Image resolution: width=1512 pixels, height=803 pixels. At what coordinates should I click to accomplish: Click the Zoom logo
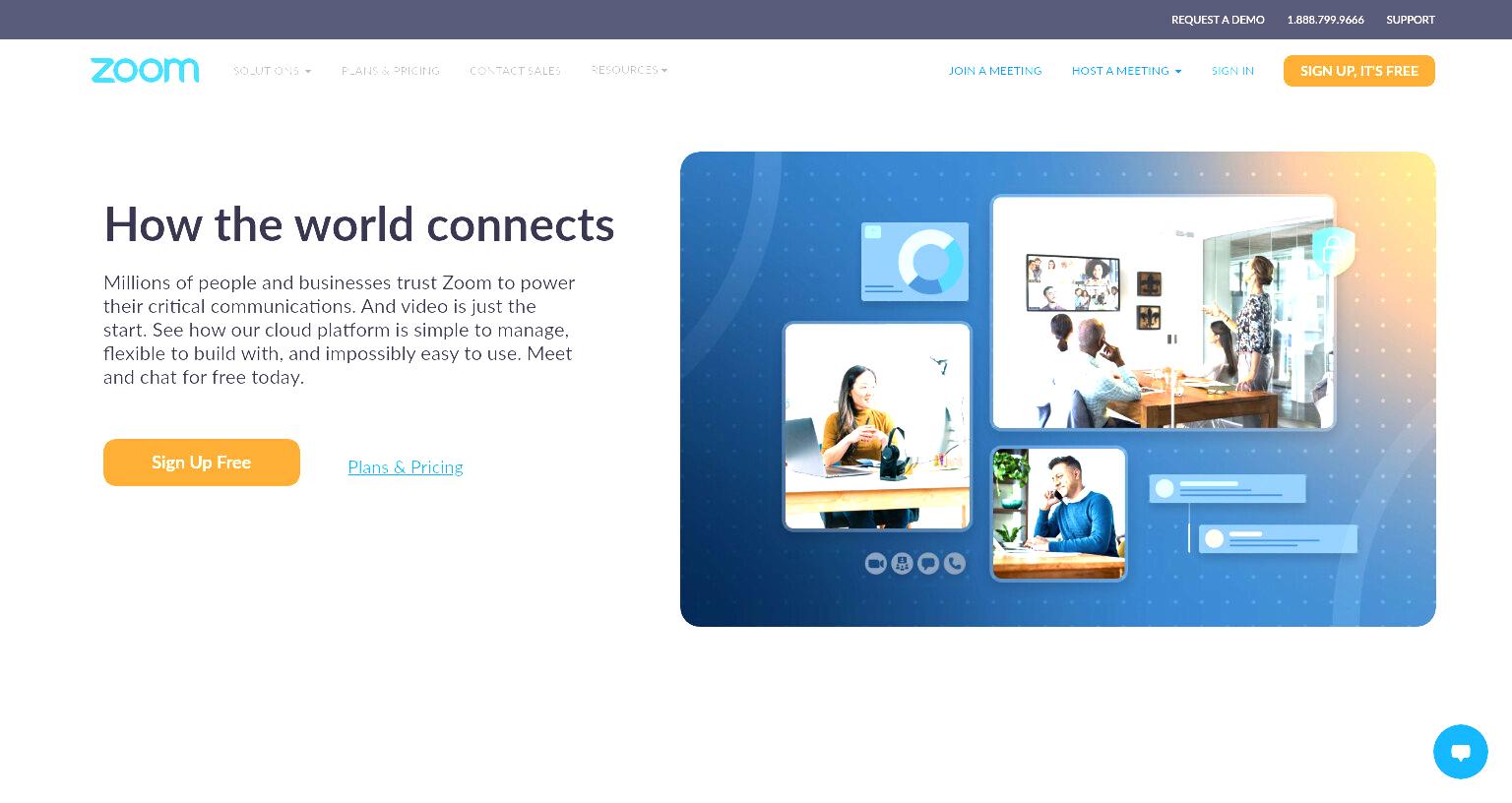coord(145,70)
